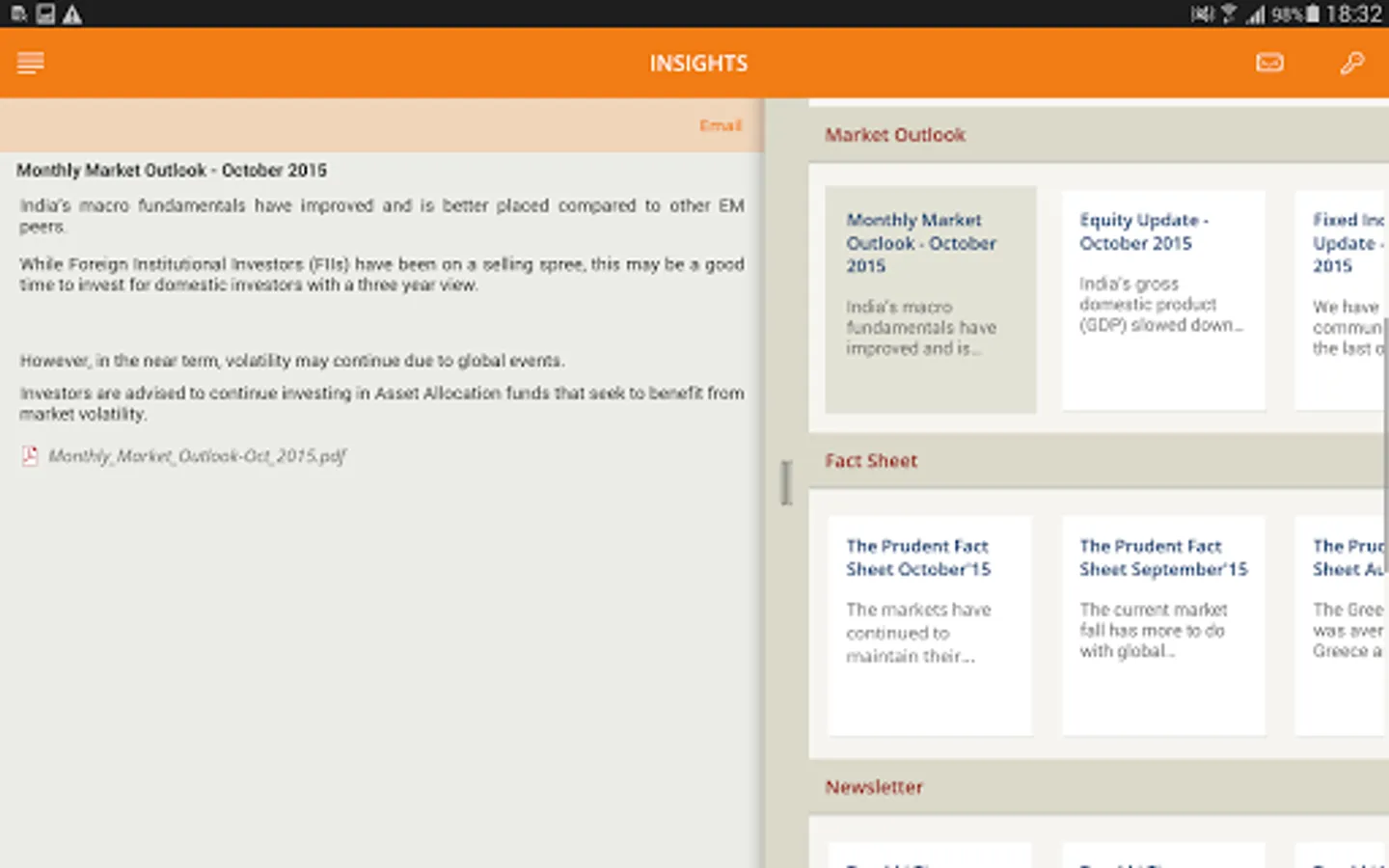Grab the split-pane divider handle
The width and height of the screenshot is (1389, 868).
pos(786,482)
